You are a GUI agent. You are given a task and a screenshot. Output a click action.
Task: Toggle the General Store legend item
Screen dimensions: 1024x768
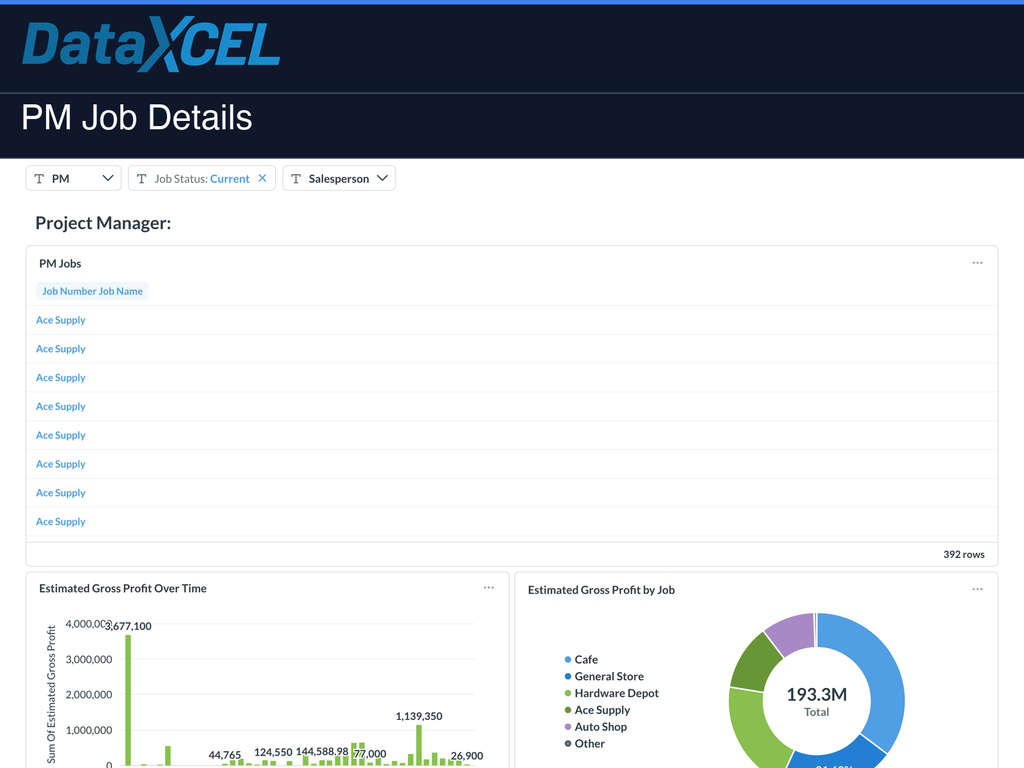click(x=604, y=677)
